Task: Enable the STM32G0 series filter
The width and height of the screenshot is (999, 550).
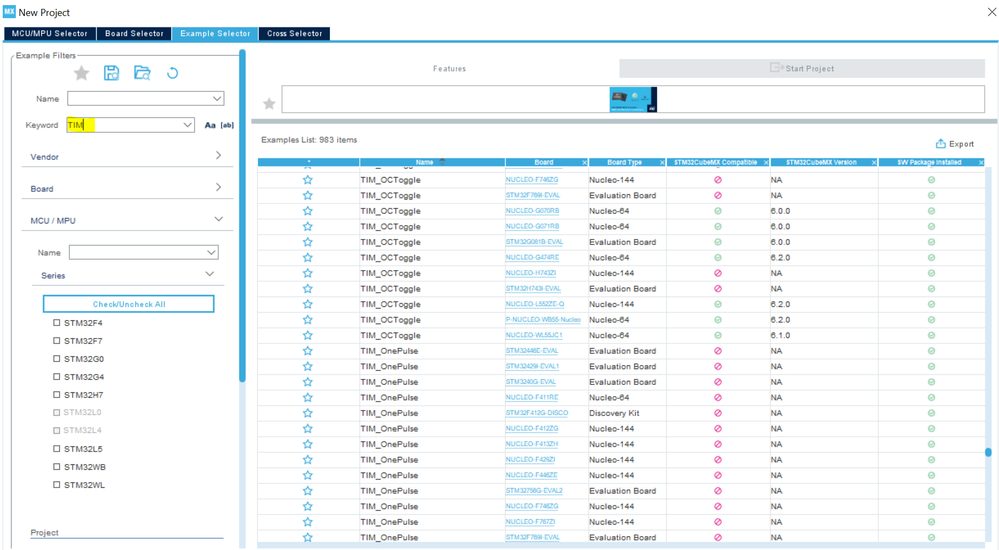Action: coord(57,358)
